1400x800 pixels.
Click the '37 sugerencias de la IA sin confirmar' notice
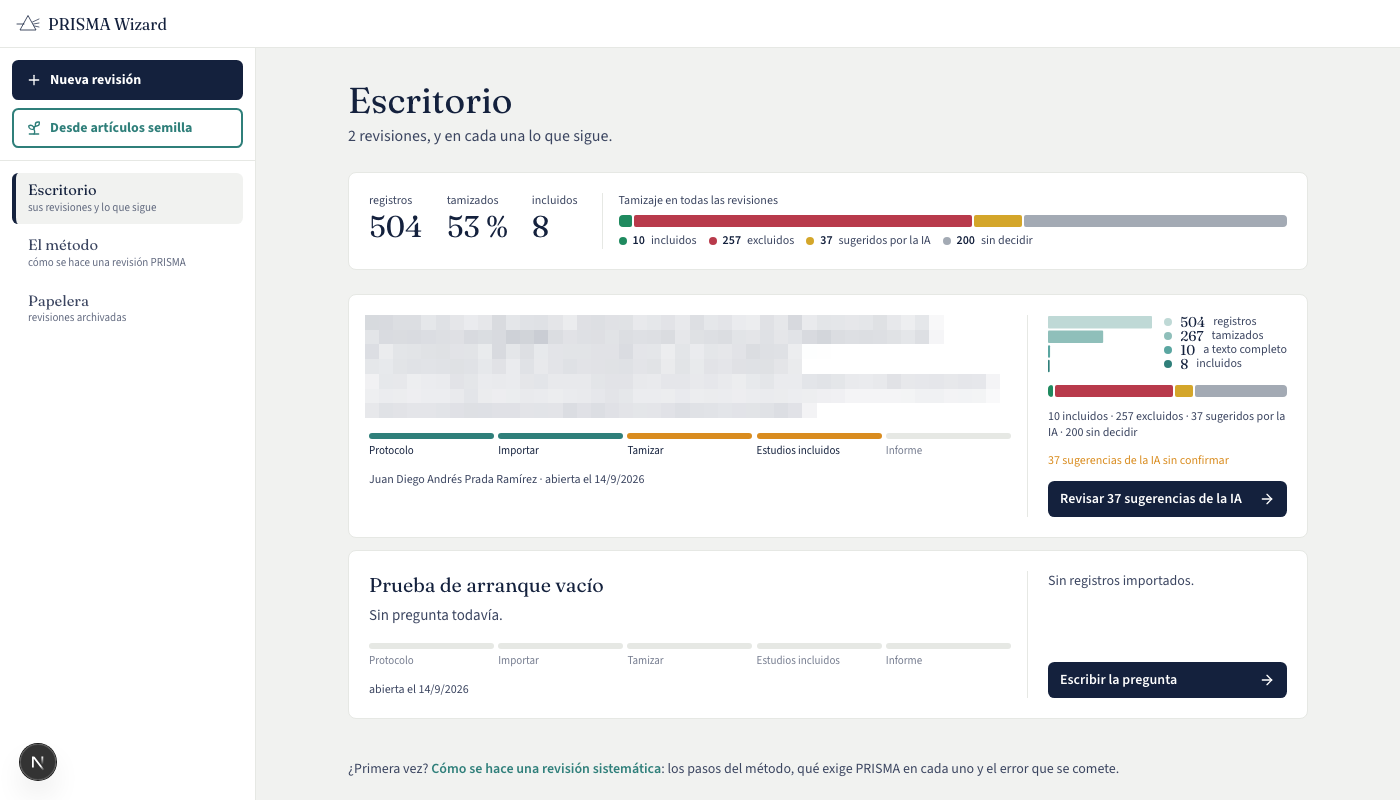(1138, 460)
